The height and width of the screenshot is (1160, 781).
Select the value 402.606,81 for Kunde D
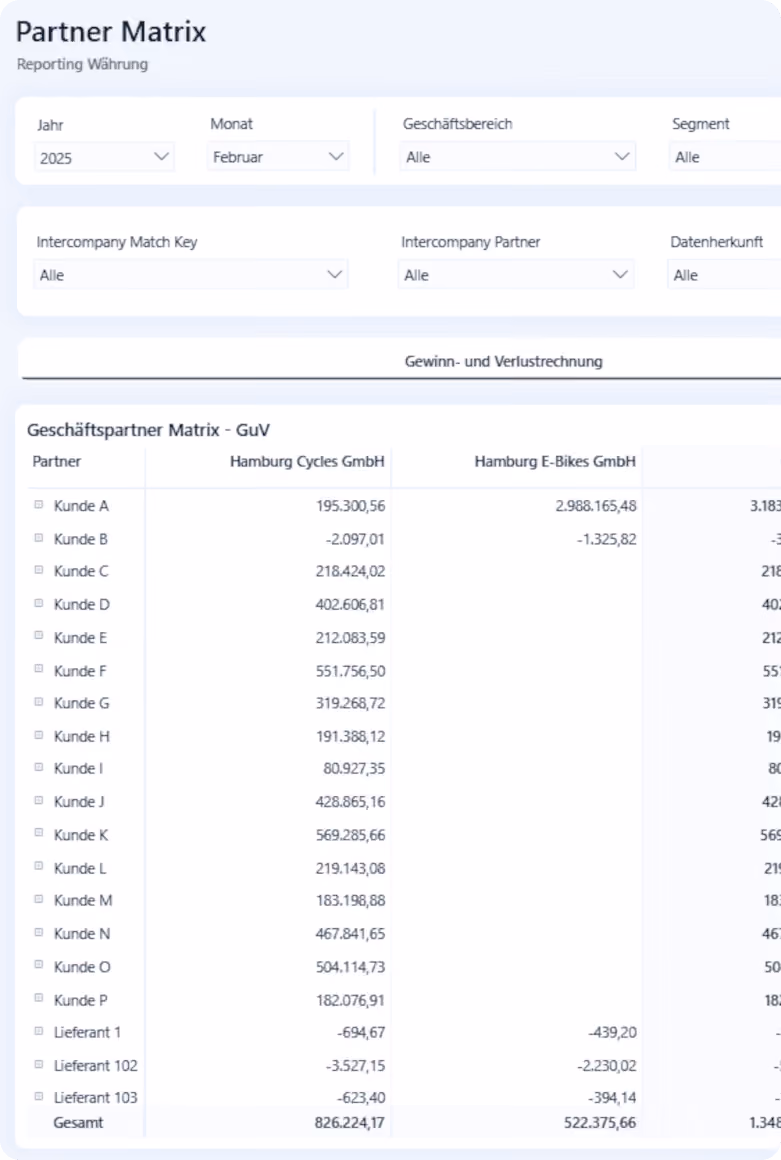click(351, 604)
